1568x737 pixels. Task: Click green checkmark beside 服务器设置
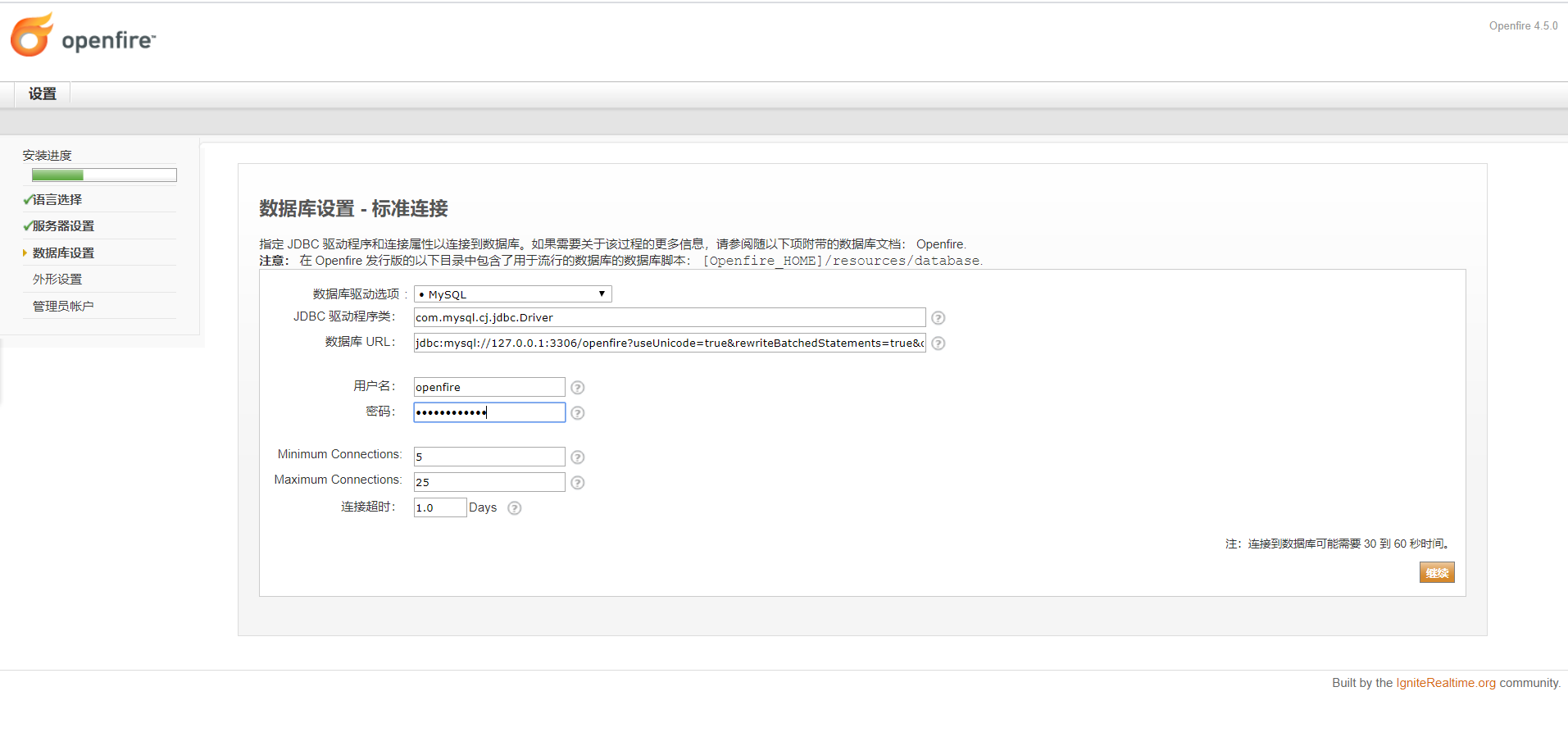[x=28, y=225]
